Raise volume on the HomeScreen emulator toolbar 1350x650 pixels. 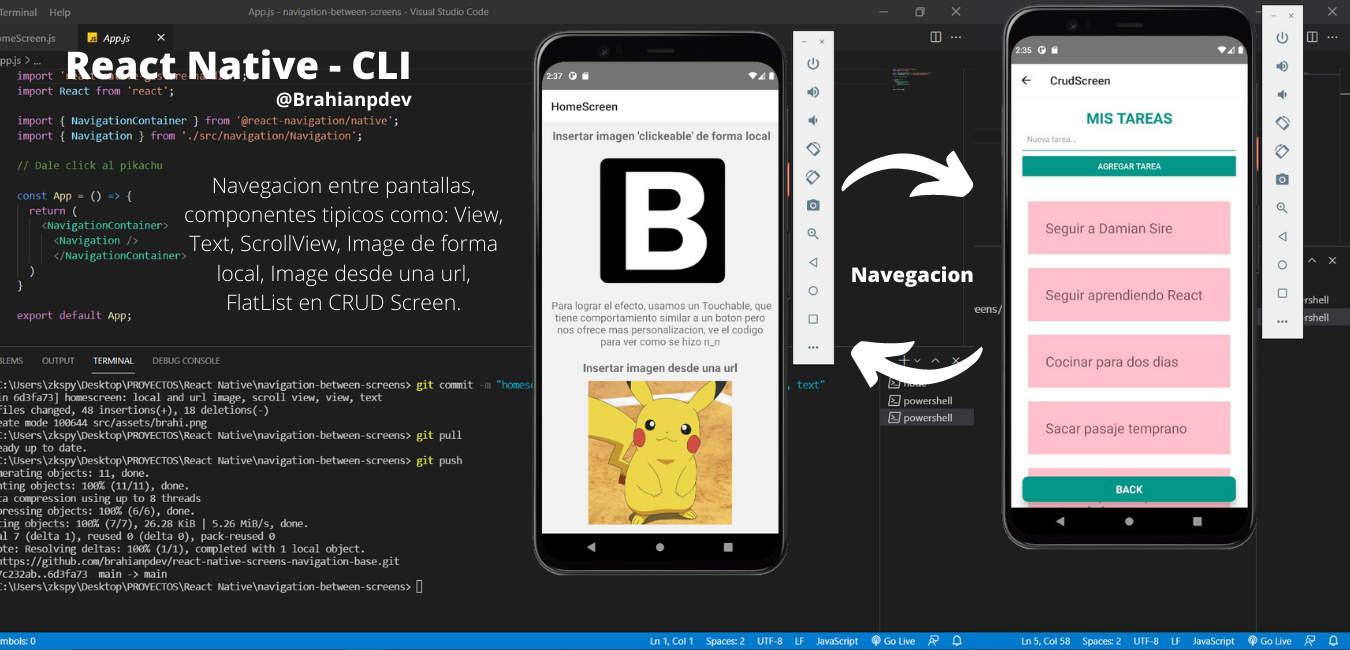tap(813, 92)
